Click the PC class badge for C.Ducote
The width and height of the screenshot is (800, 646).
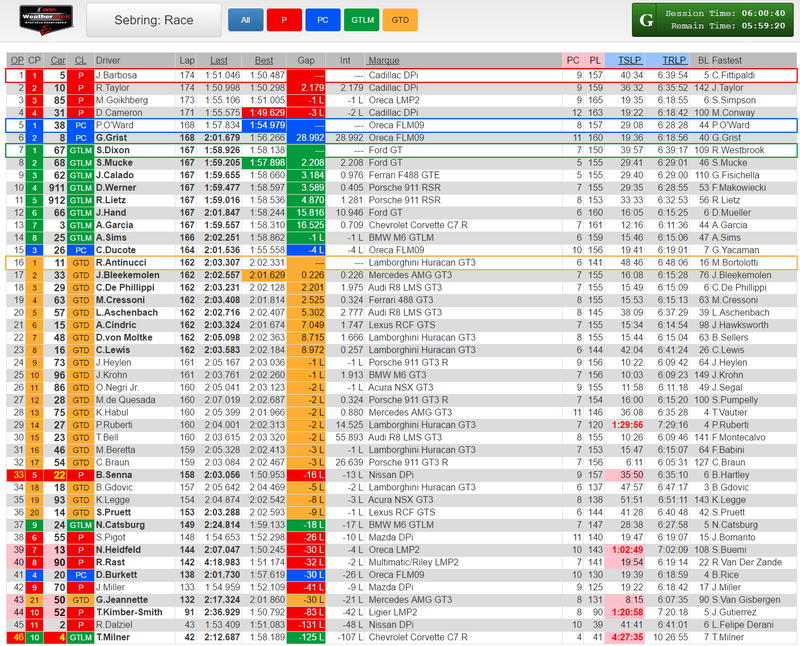click(x=81, y=250)
